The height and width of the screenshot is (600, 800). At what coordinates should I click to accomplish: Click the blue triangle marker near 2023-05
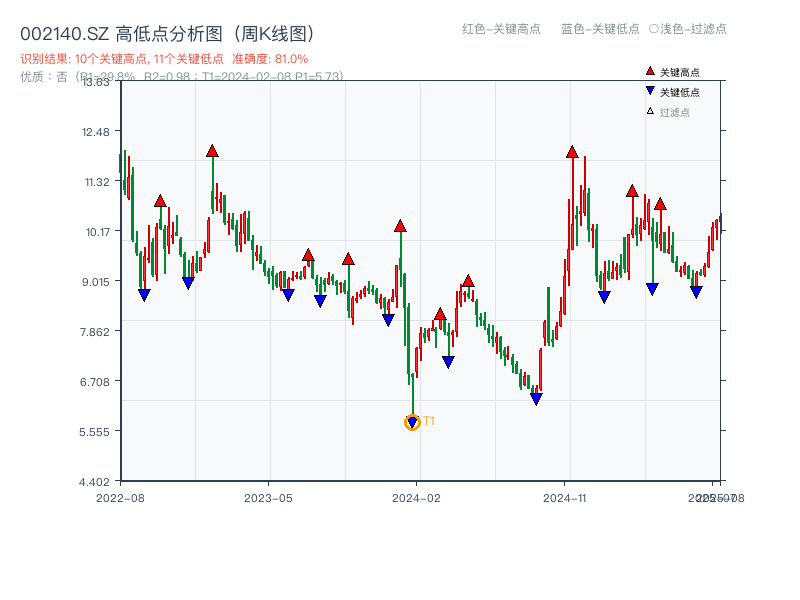[x=290, y=294]
